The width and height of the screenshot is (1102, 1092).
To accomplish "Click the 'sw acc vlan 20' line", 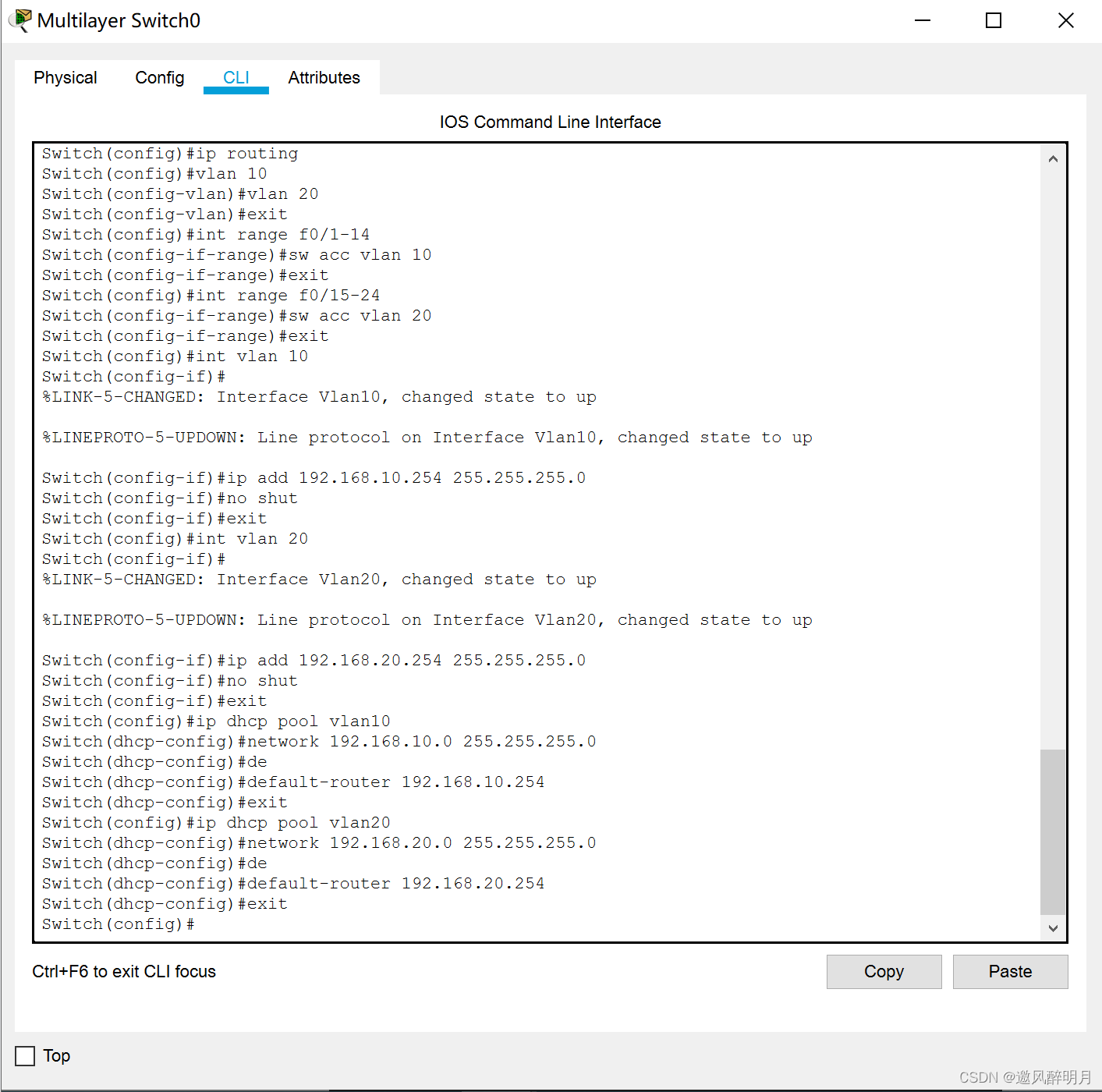I will click(237, 316).
